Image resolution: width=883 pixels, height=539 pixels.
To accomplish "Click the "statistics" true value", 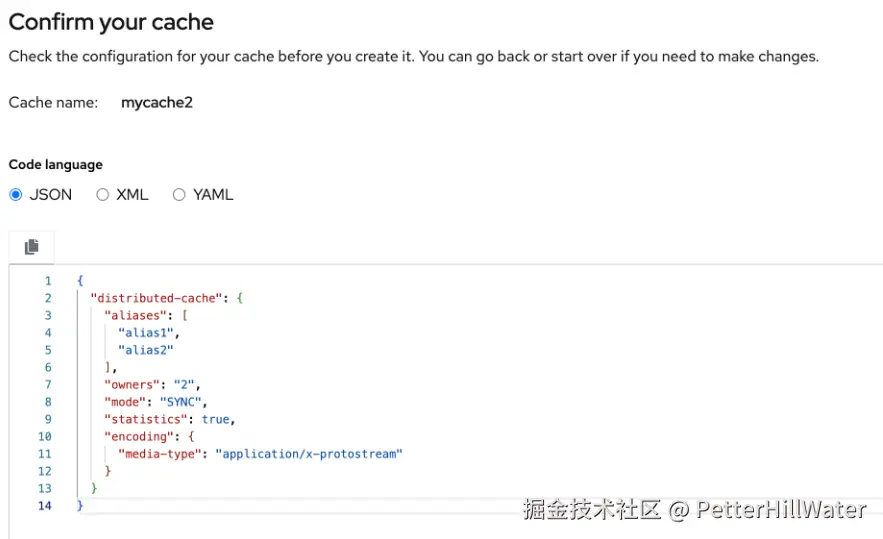I will pos(215,419).
